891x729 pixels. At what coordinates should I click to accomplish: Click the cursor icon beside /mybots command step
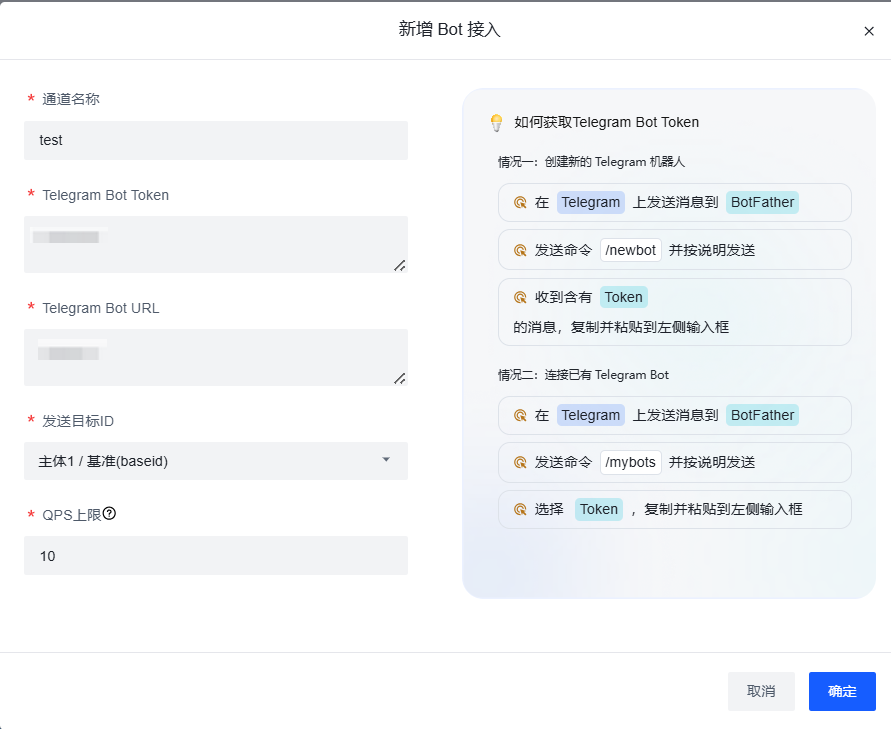520,462
